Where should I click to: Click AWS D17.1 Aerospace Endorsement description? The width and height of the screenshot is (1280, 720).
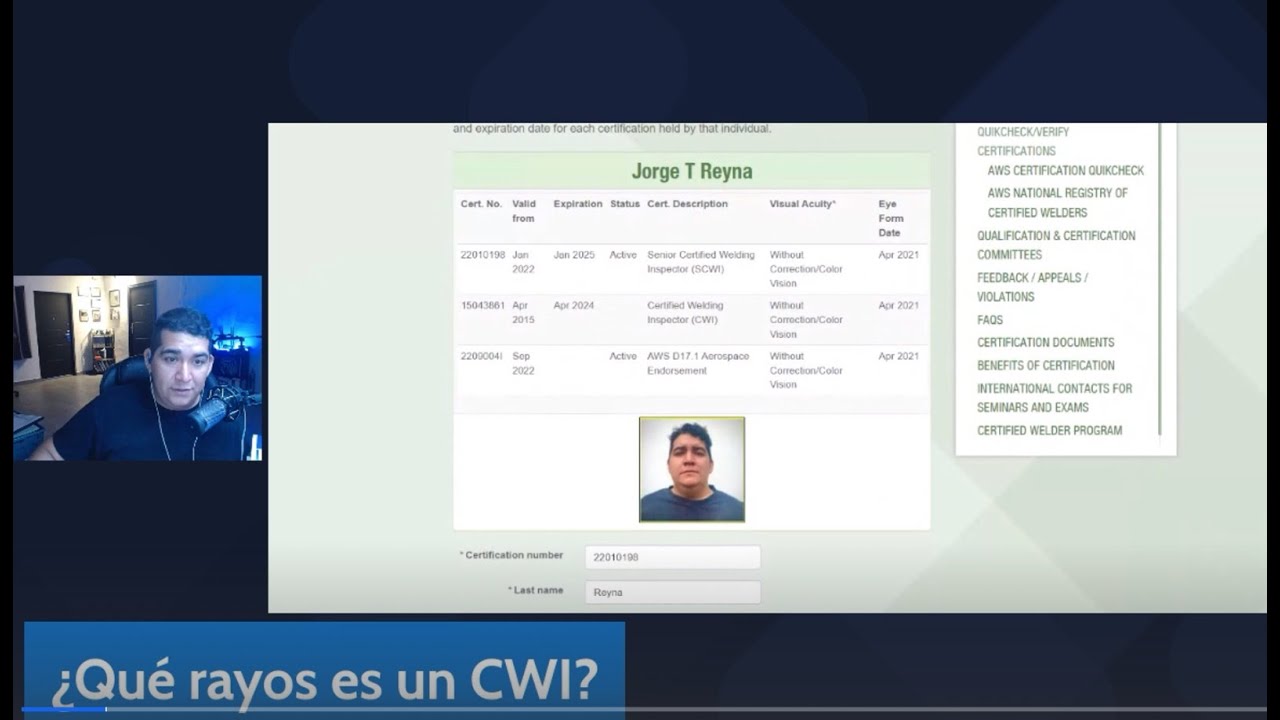(698, 364)
